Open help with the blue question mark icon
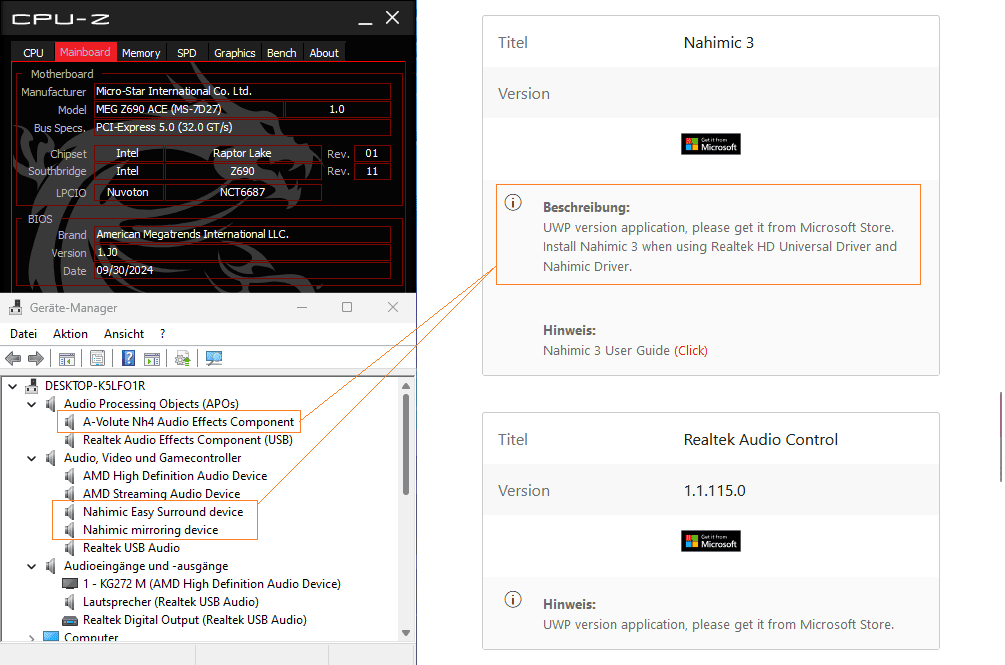The image size is (1005, 665). 128,359
